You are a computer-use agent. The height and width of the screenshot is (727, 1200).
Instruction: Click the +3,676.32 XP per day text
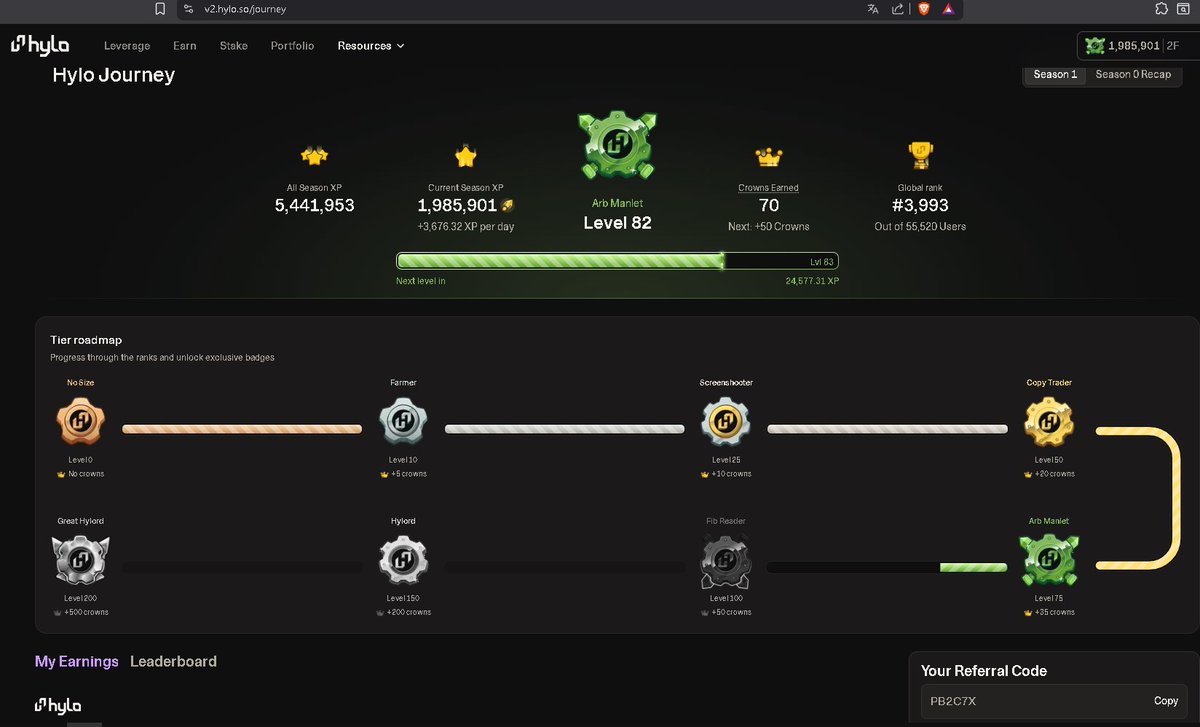(x=465, y=227)
